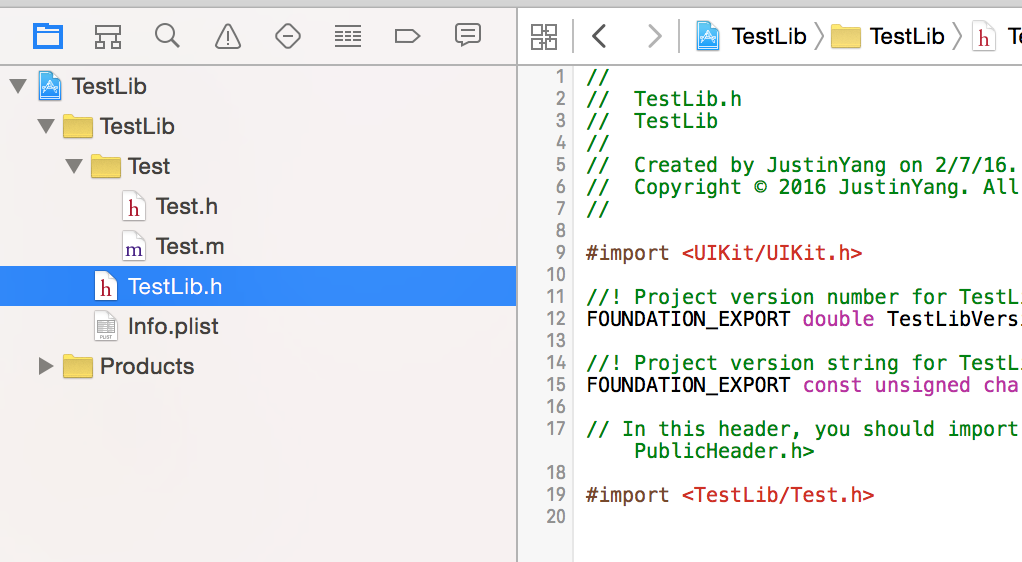
Task: Show the Symbol navigator
Action: point(108,37)
